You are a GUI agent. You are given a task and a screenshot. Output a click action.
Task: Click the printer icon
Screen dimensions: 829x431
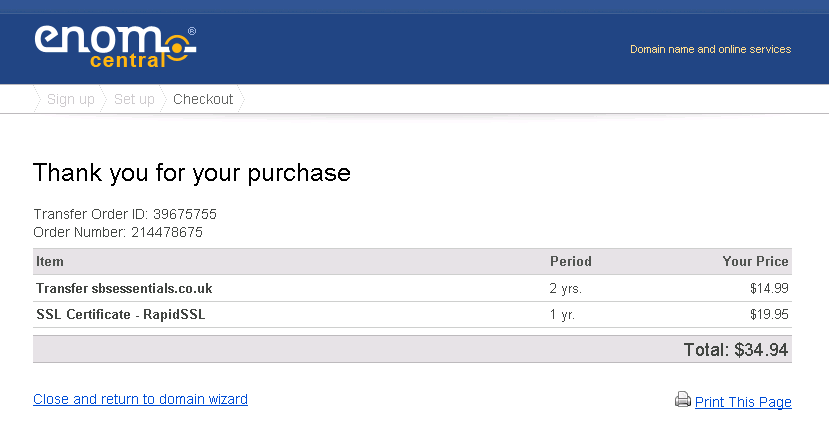pos(683,400)
